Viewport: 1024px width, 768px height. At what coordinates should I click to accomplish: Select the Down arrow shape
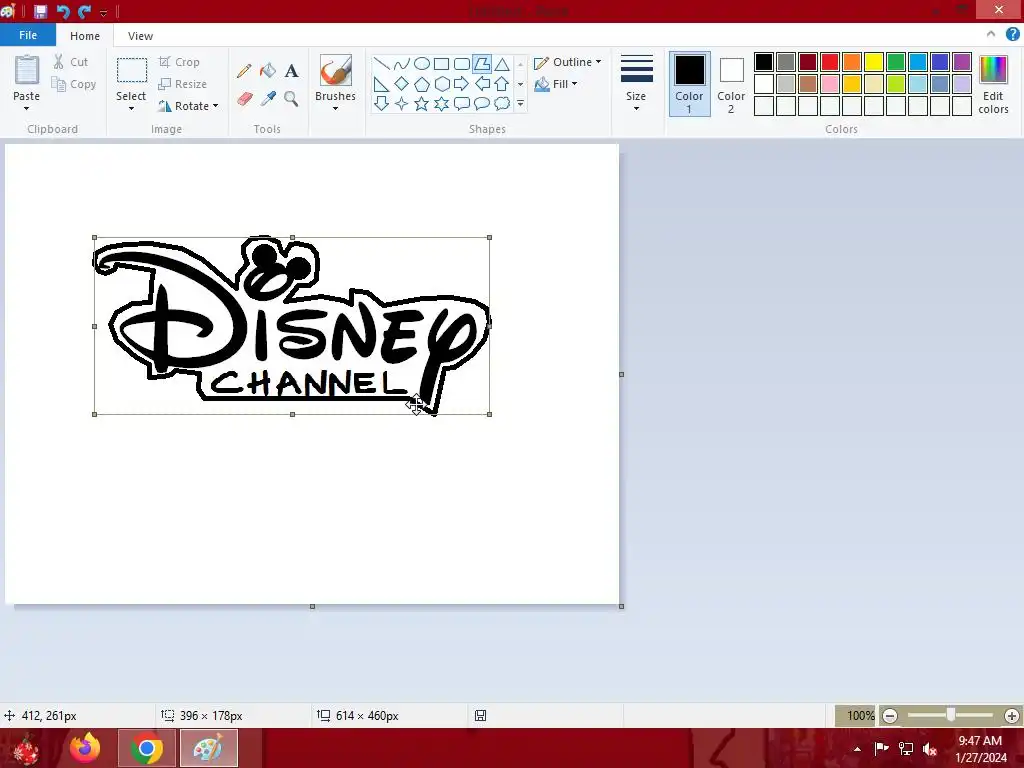coord(381,103)
